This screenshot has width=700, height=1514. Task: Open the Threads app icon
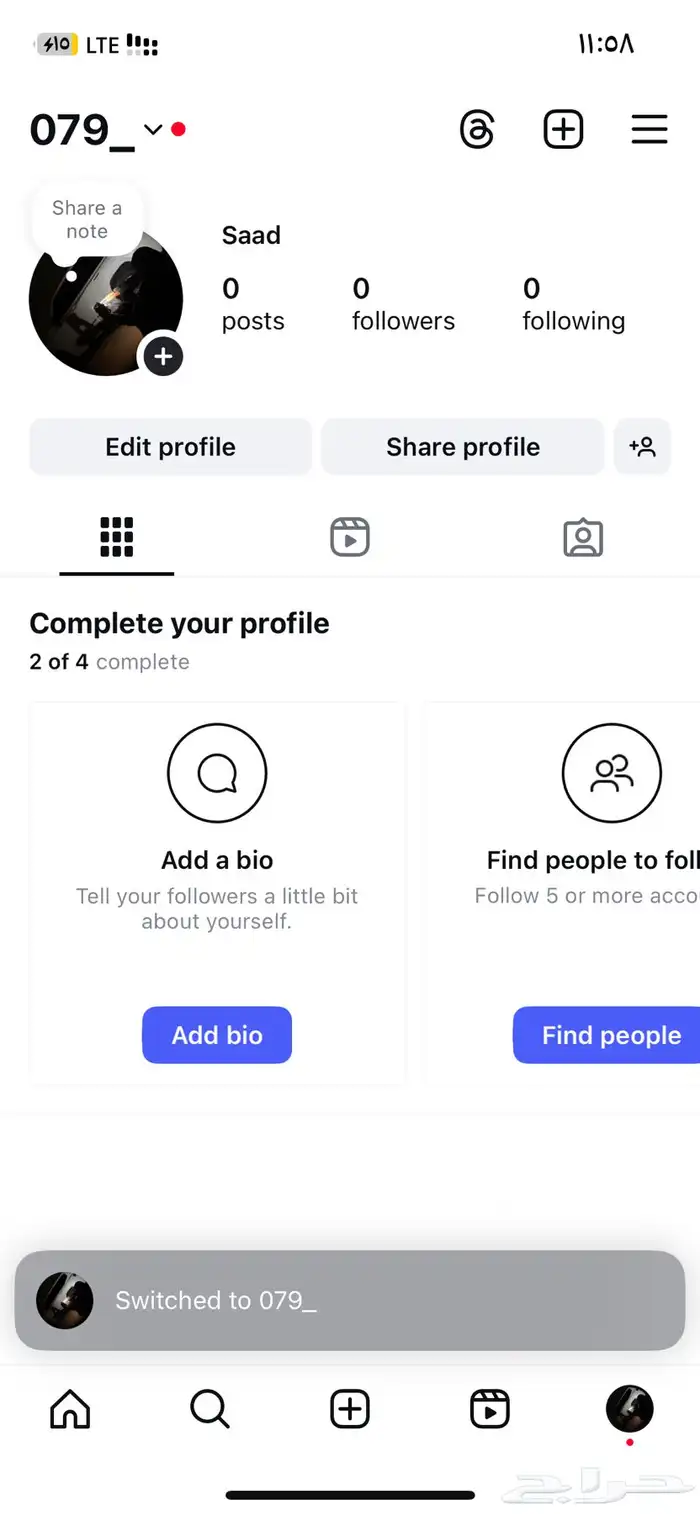pyautogui.click(x=477, y=130)
